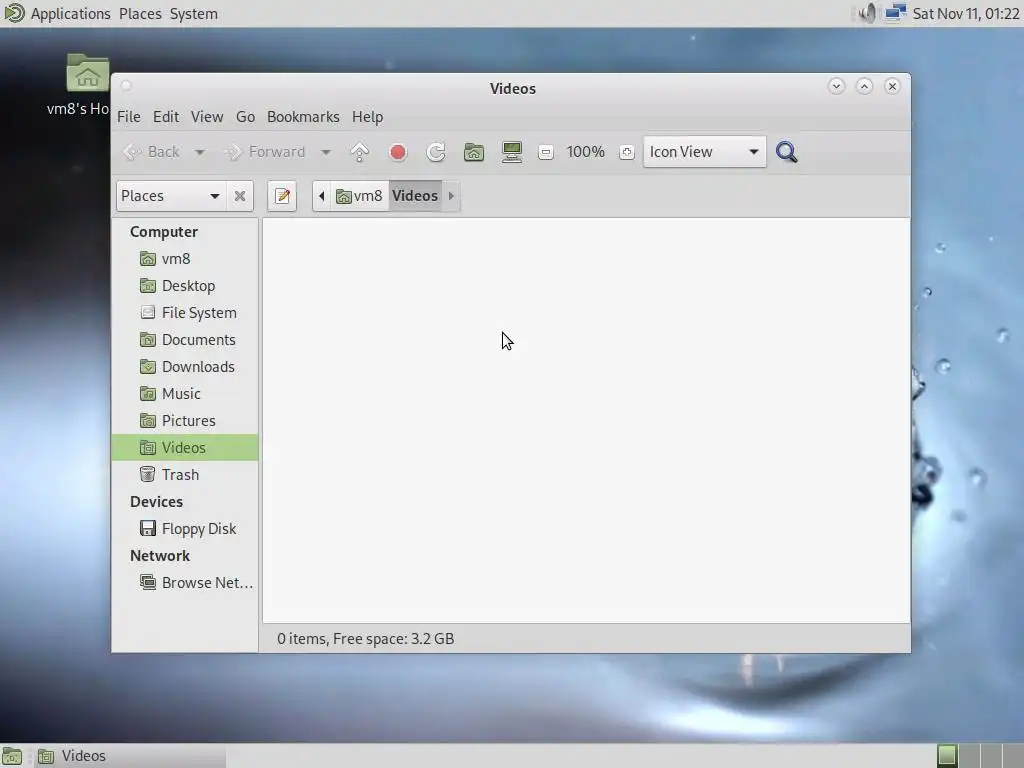Click the Back navigation button
The height and width of the screenshot is (768, 1024).
pyautogui.click(x=152, y=152)
